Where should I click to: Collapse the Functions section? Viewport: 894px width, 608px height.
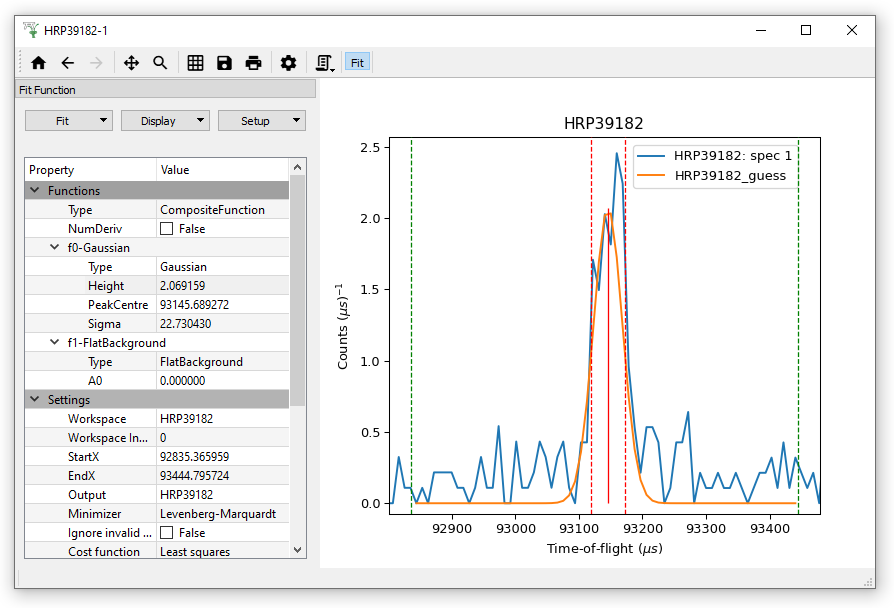click(x=35, y=191)
